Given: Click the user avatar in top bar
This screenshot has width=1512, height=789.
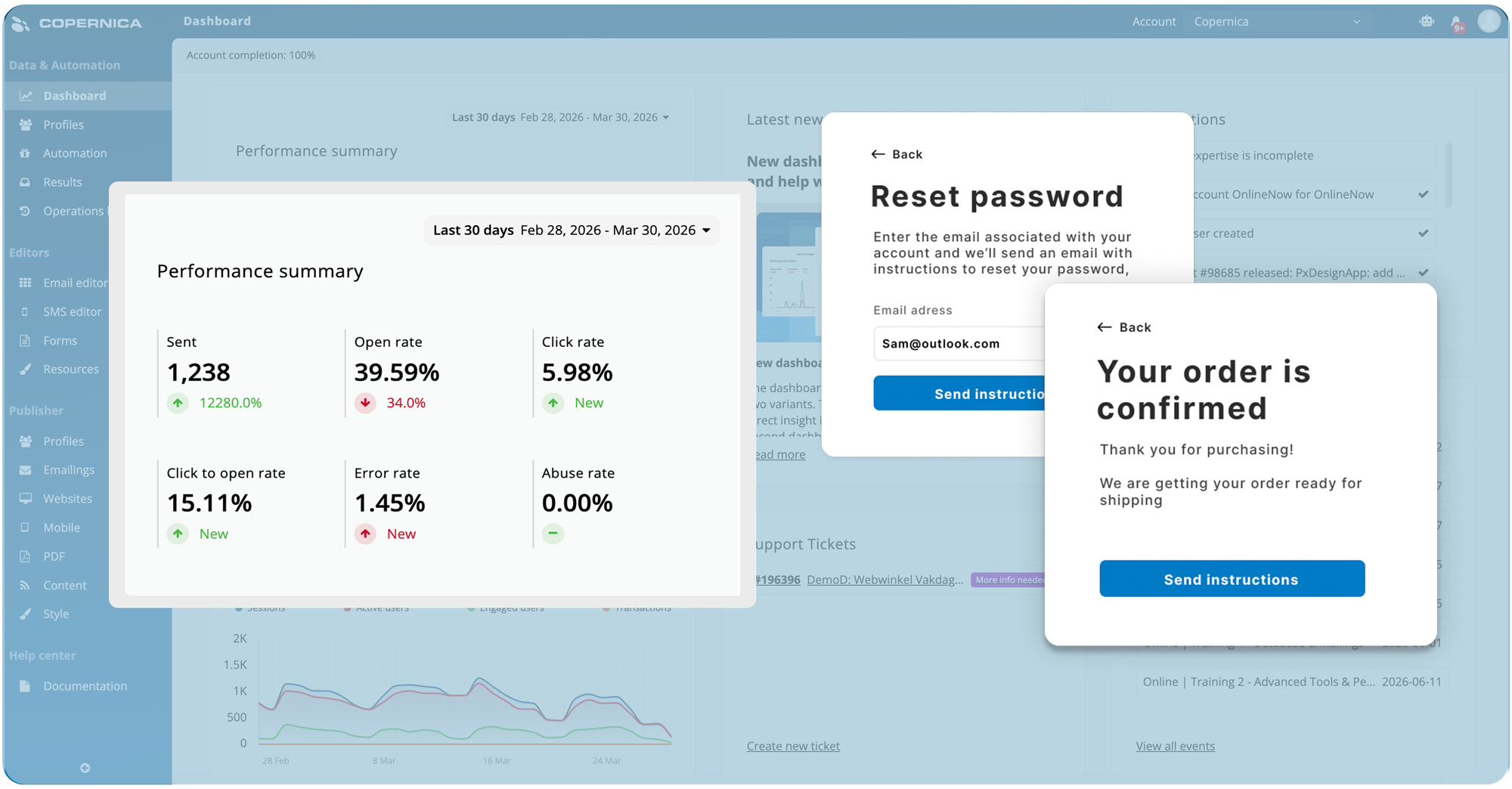Looking at the screenshot, I should 1489,21.
